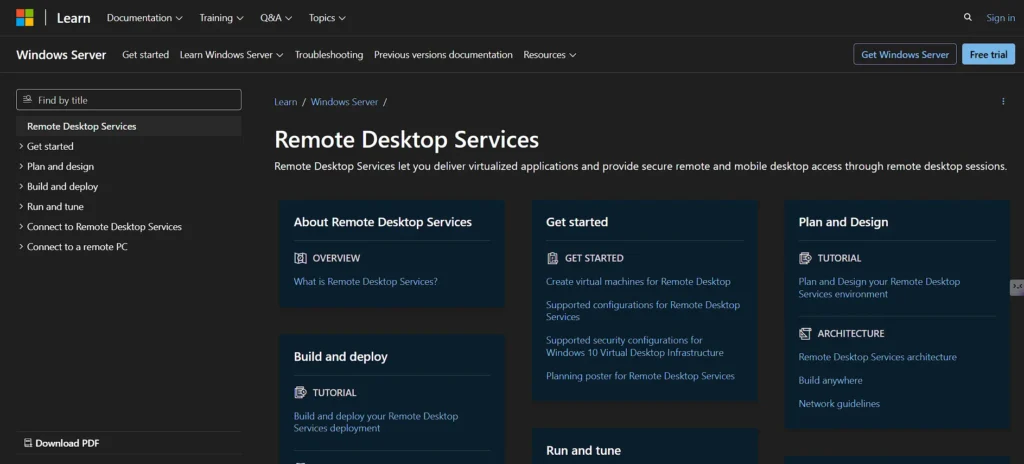Open Build anywhere link
This screenshot has height=464, width=1024.
click(x=830, y=380)
